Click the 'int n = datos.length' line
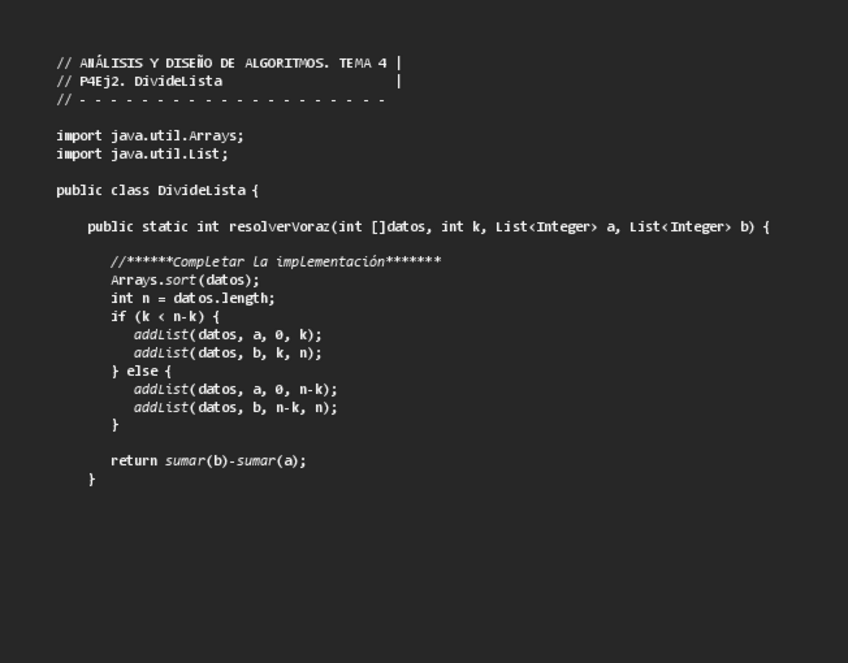Viewport: 848px width, 663px height. (192, 298)
